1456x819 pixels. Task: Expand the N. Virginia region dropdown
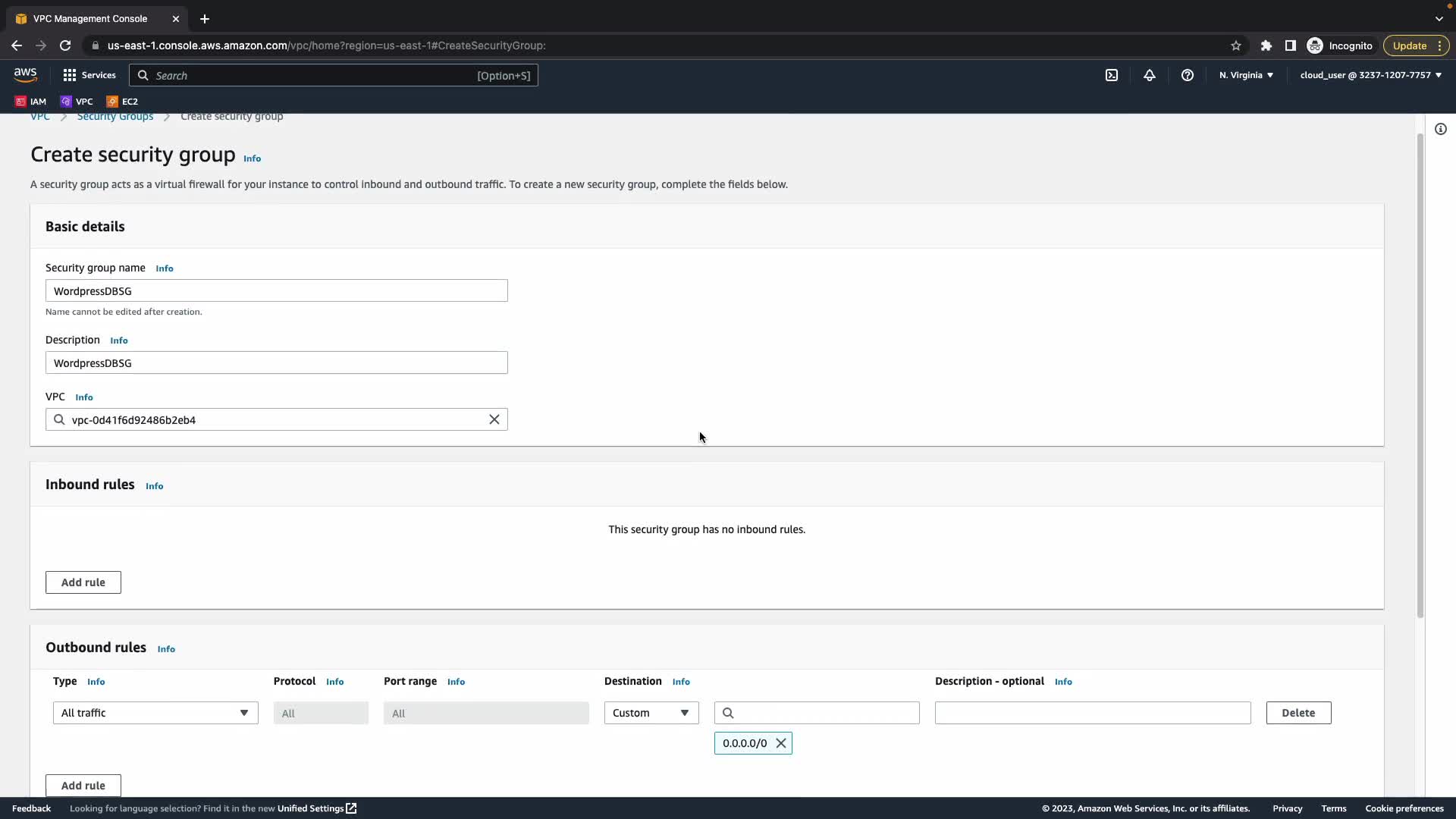(x=1246, y=75)
